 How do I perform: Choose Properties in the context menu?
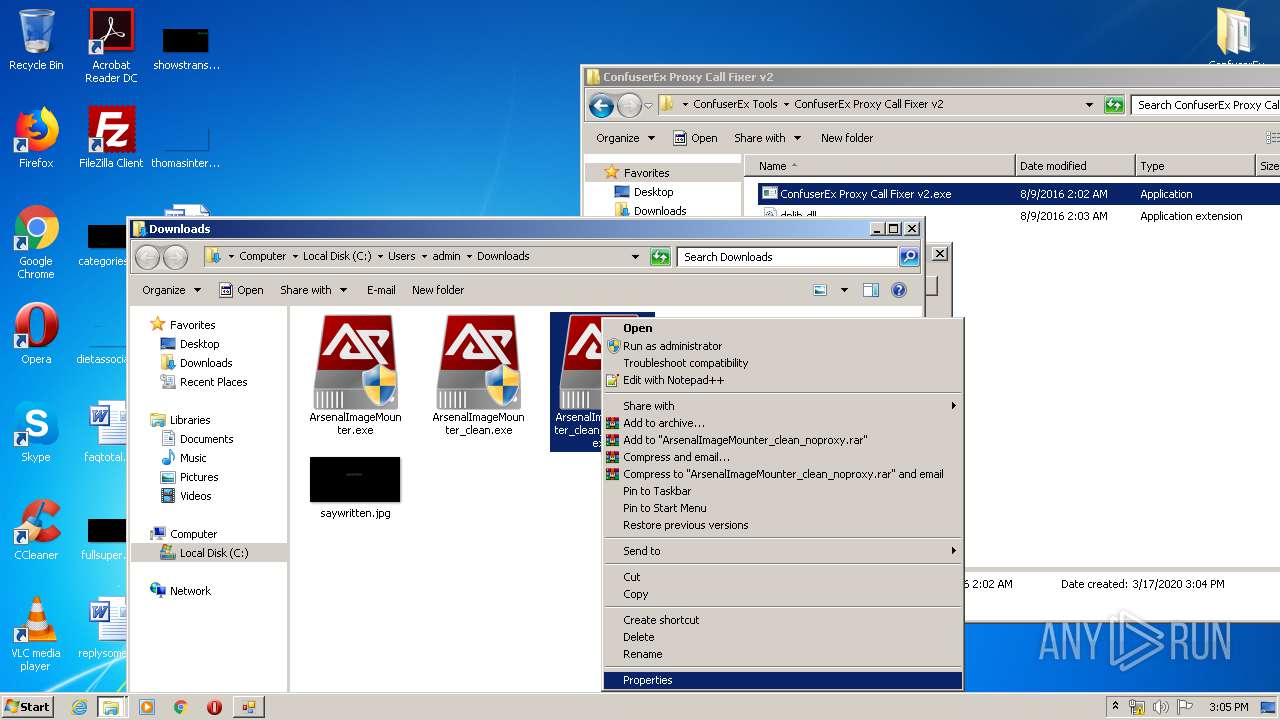pos(783,680)
